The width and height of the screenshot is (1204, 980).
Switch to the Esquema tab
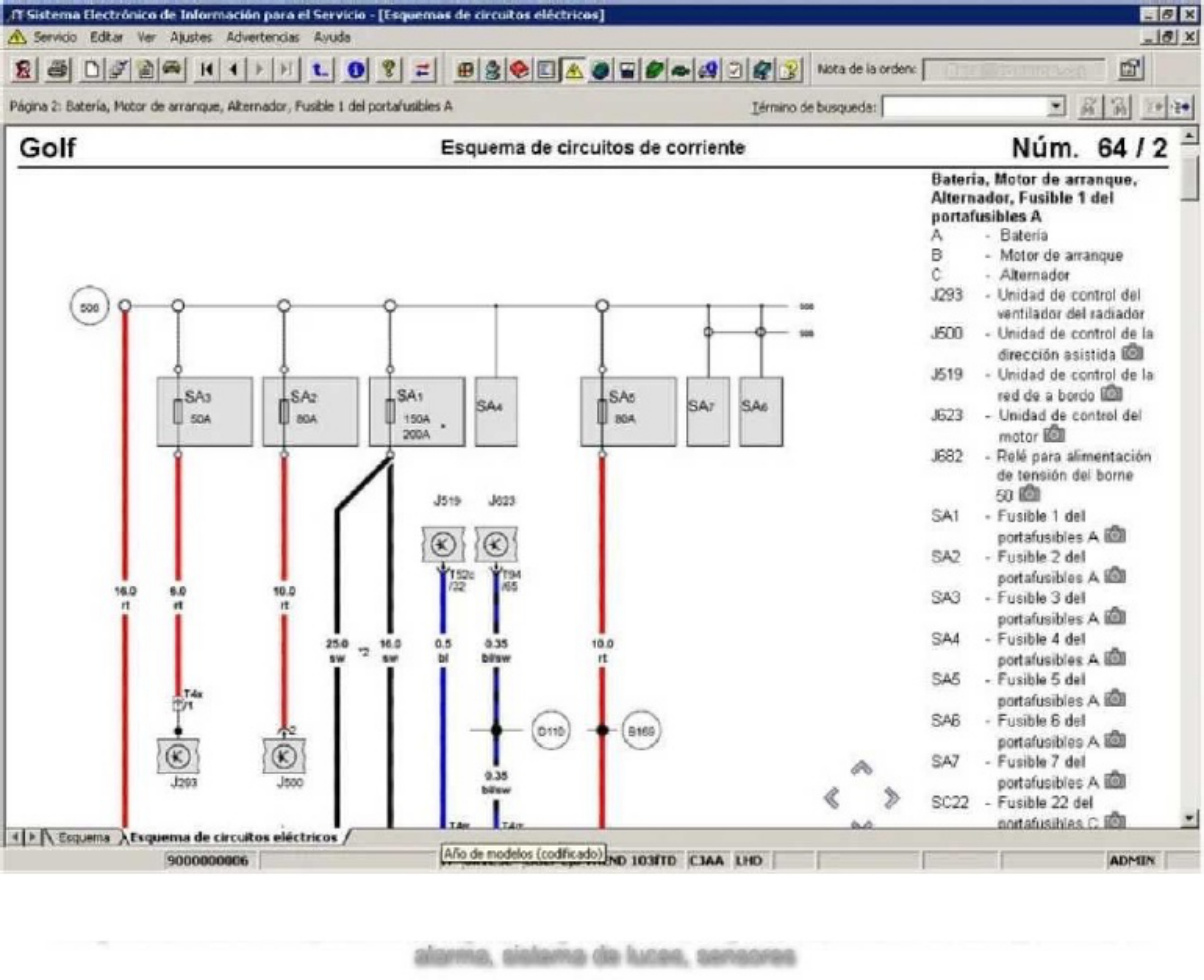tap(82, 836)
